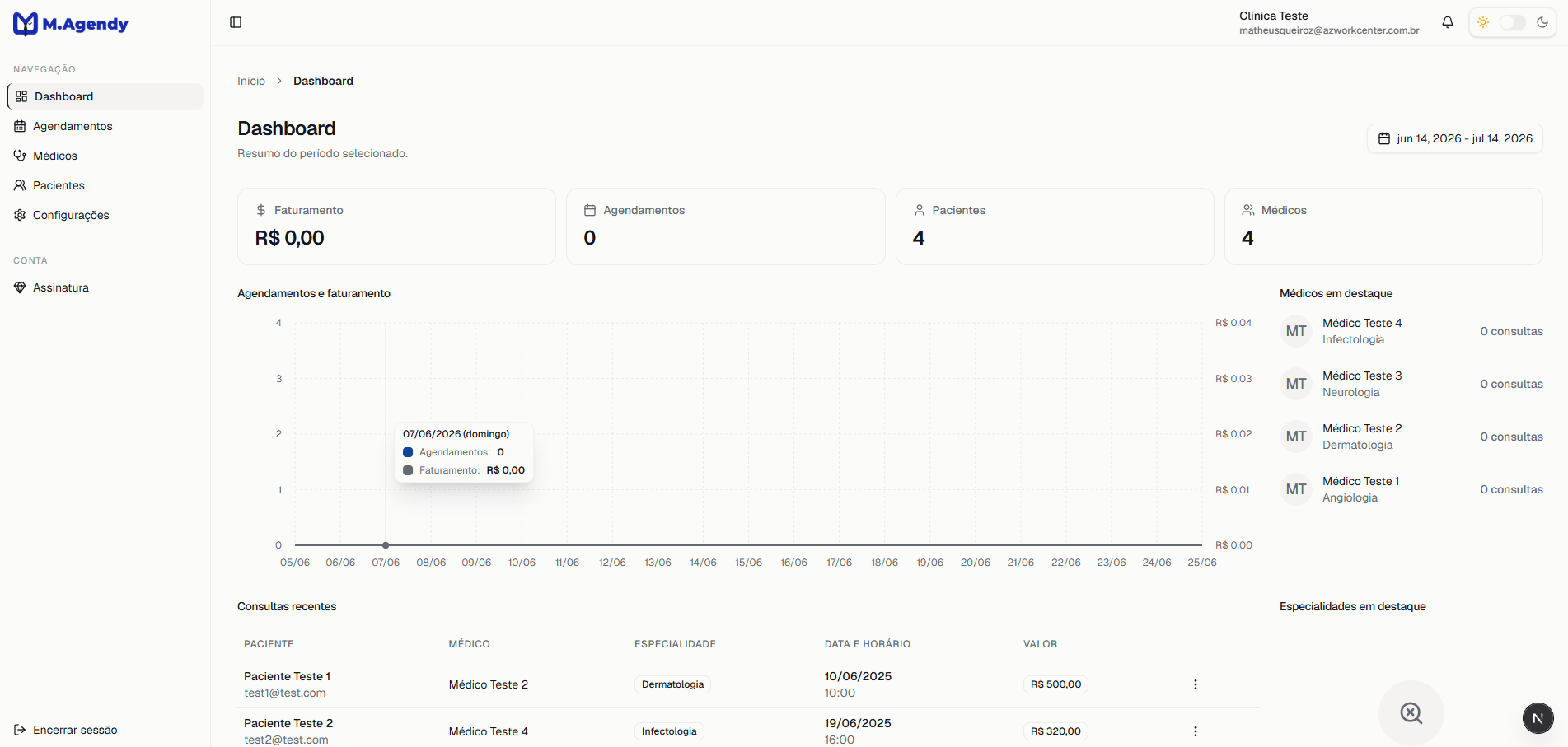The width and height of the screenshot is (1568, 747).
Task: Click the sun light-mode icon
Action: [x=1483, y=22]
